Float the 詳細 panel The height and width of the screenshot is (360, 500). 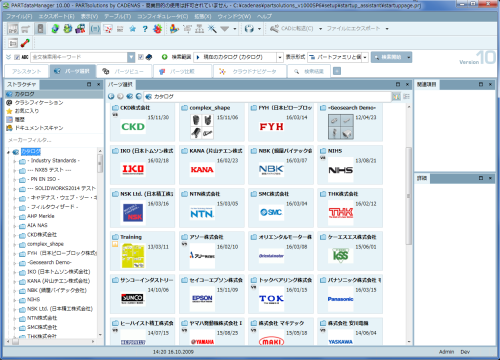(481, 178)
